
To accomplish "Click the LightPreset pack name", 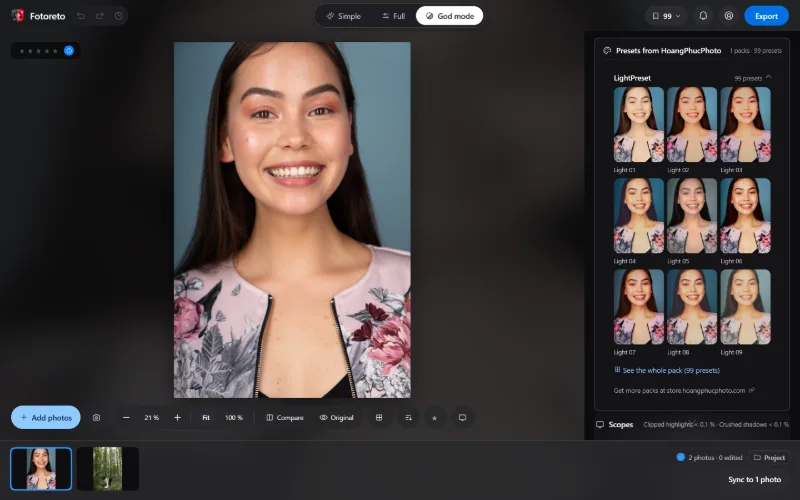I will 632,78.
